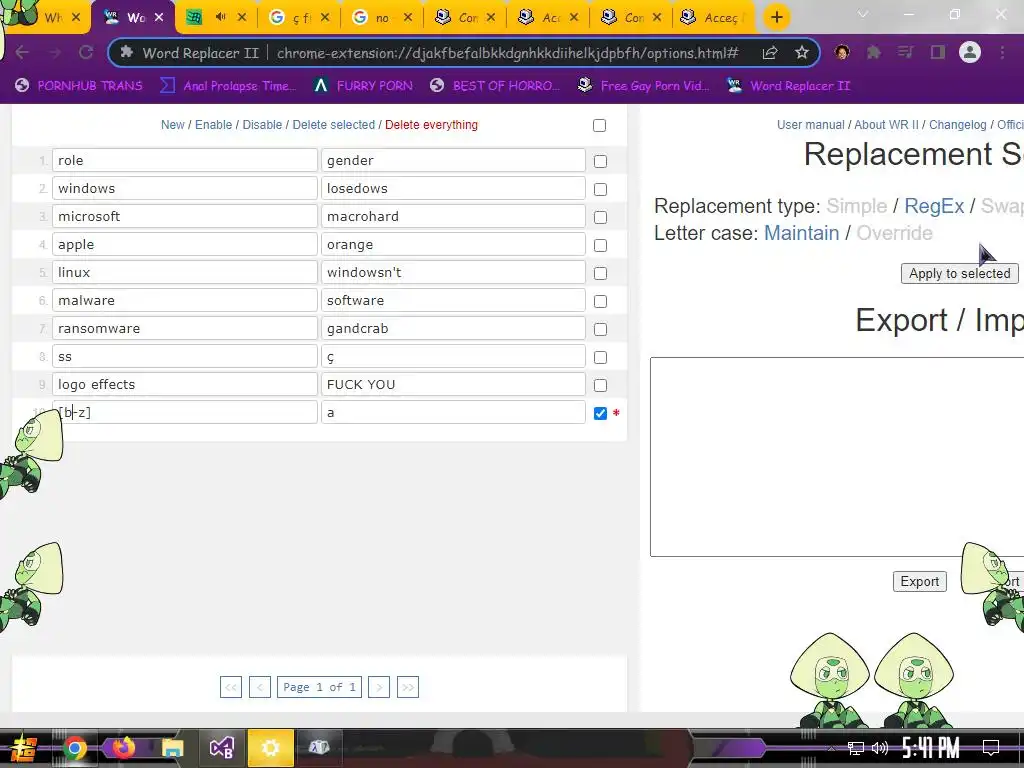Viewport: 1024px width, 768px height.
Task: Switch to the first browser tab
Action: [x=46, y=18]
